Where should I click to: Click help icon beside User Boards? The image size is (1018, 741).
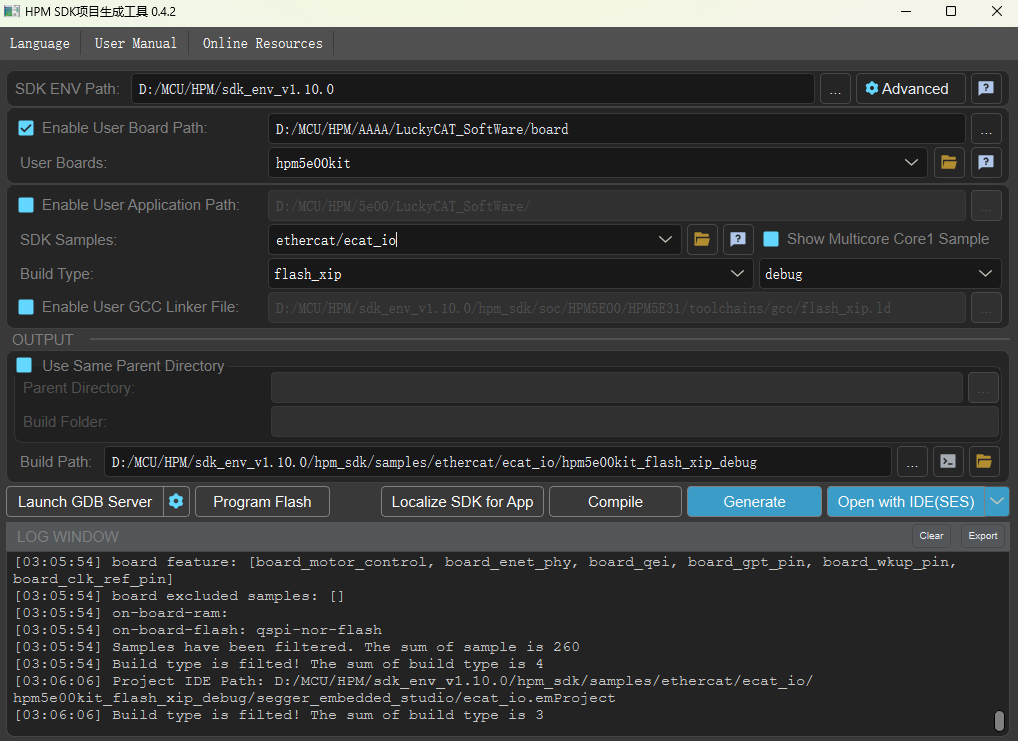coord(985,162)
